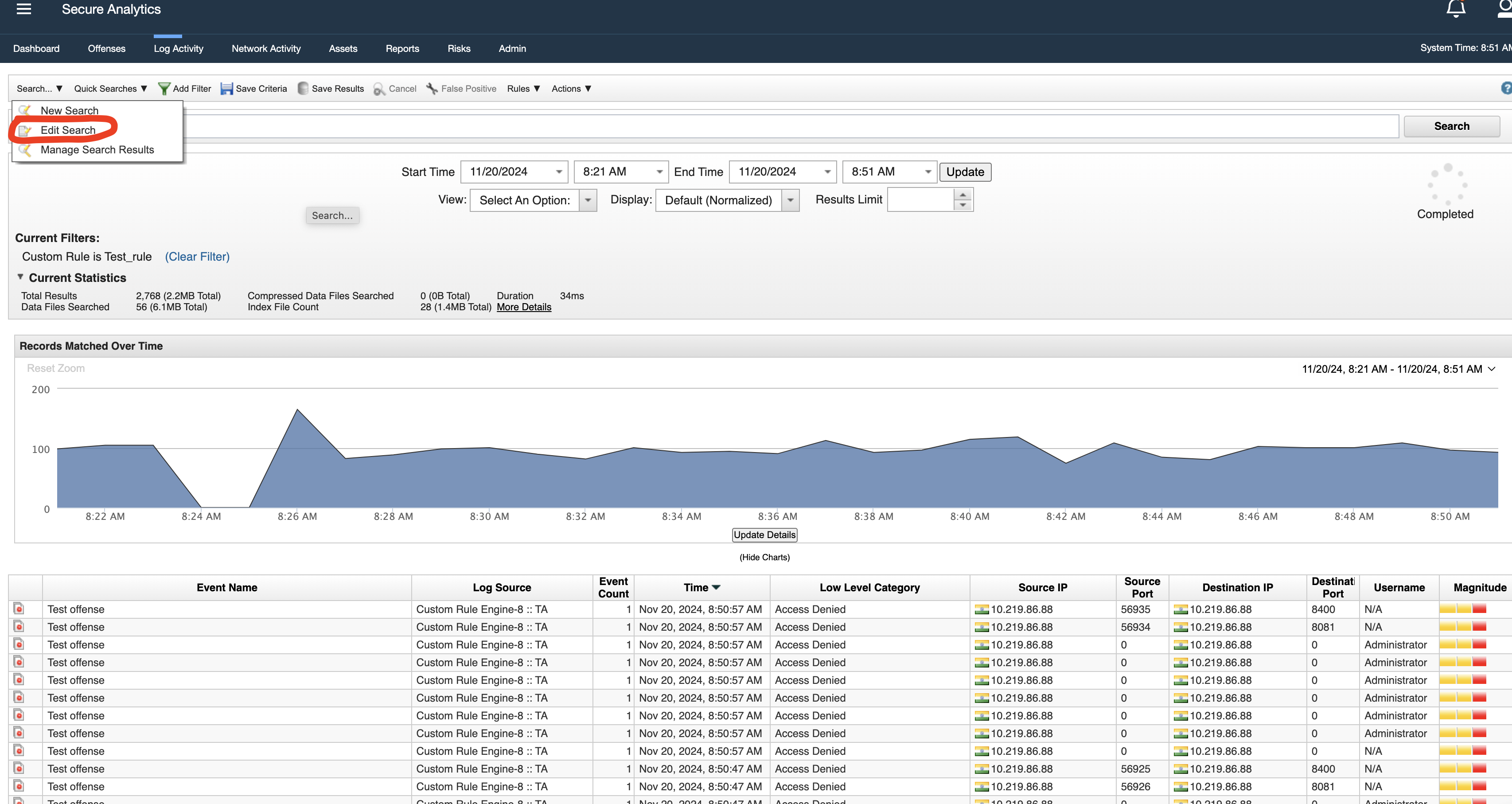Increase the Results Limit with the stepper

(963, 194)
